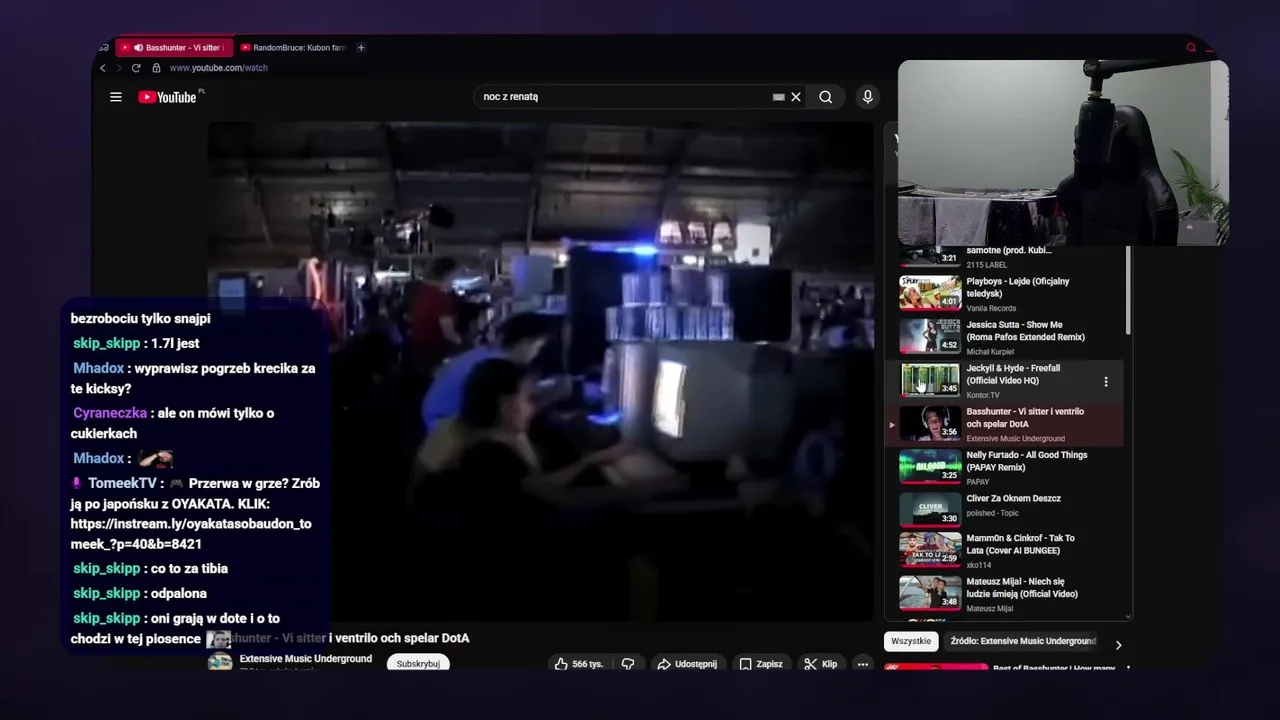Select the Źródło: Extensive Music Underground chip
The image size is (1280, 720).
pyautogui.click(x=1023, y=641)
